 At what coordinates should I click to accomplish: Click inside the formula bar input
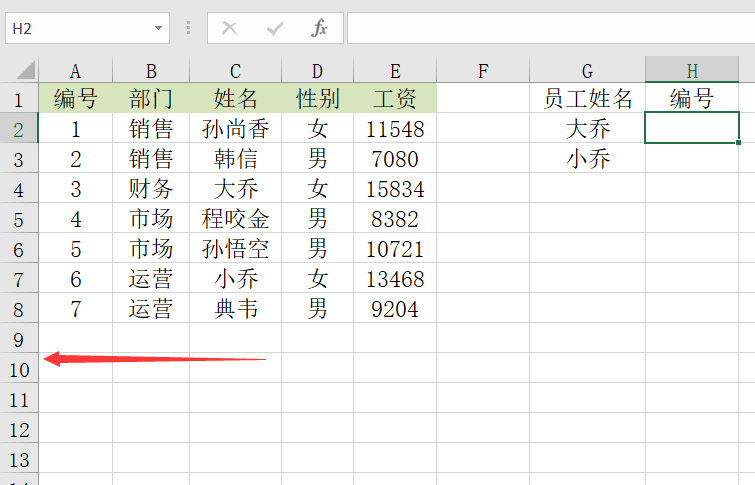tap(551, 28)
